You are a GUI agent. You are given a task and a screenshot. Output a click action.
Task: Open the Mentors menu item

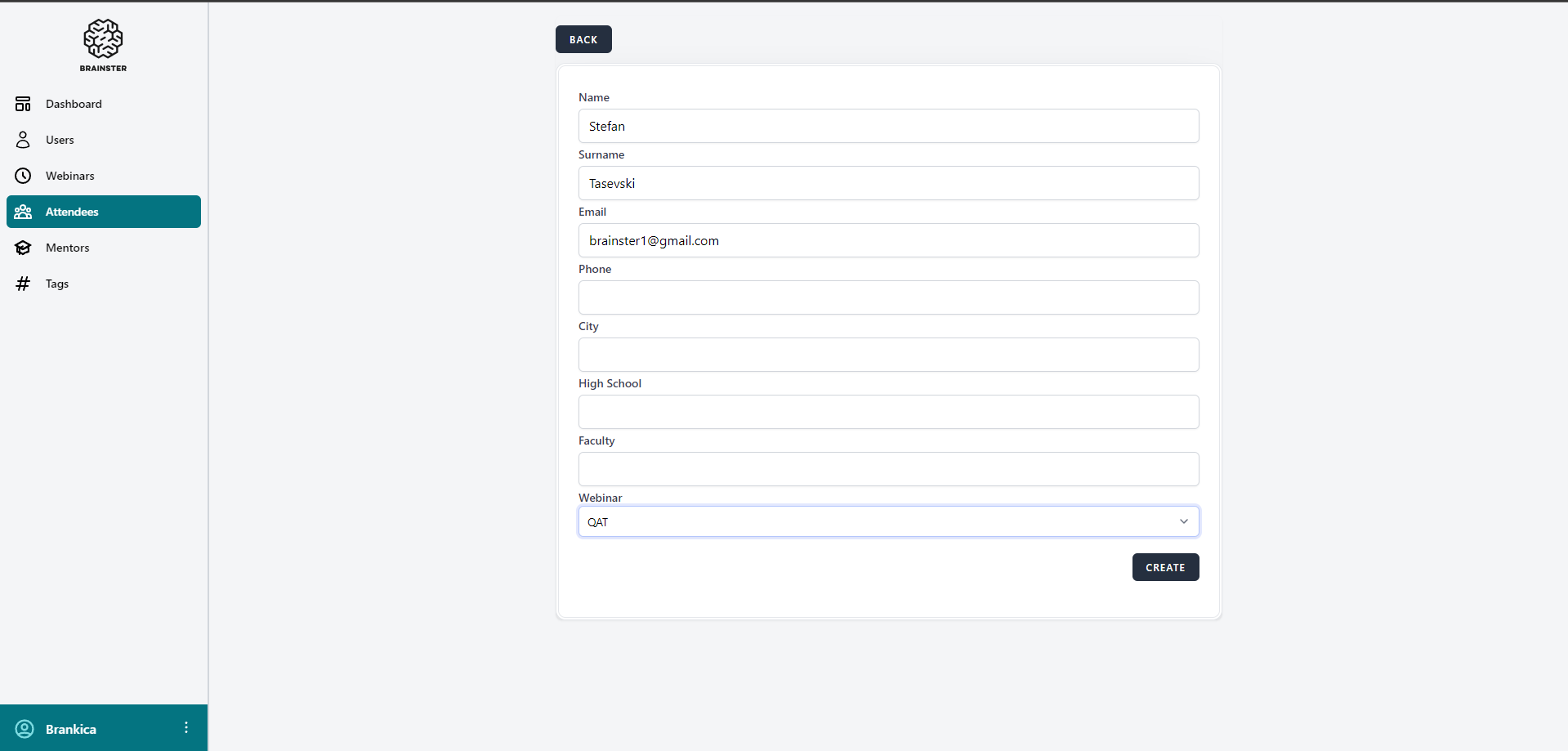(x=68, y=248)
